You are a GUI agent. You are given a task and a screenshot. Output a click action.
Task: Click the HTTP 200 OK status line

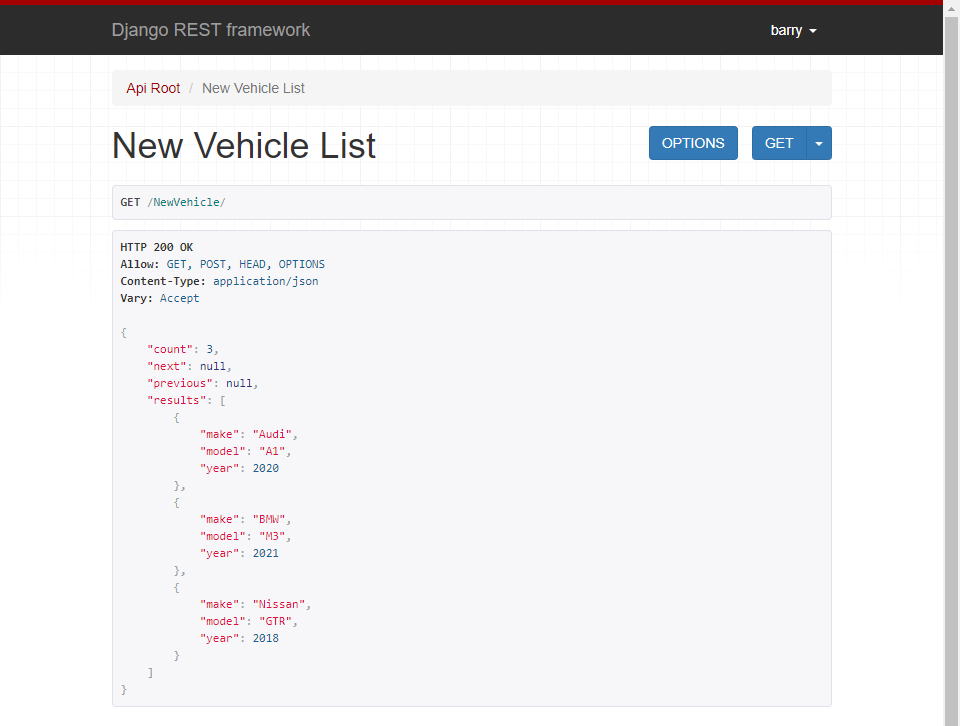(x=157, y=247)
